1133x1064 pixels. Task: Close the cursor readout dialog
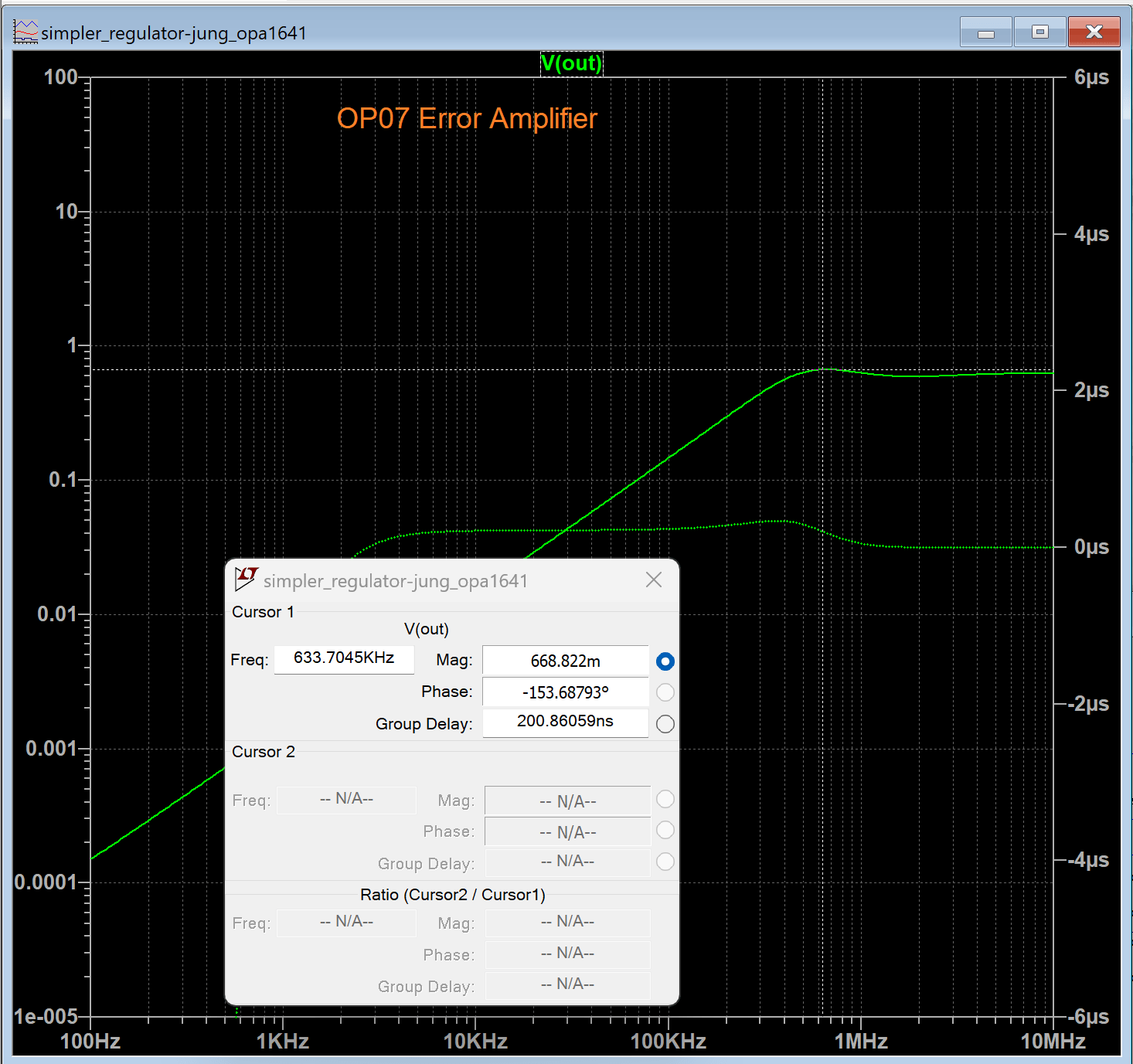[654, 580]
